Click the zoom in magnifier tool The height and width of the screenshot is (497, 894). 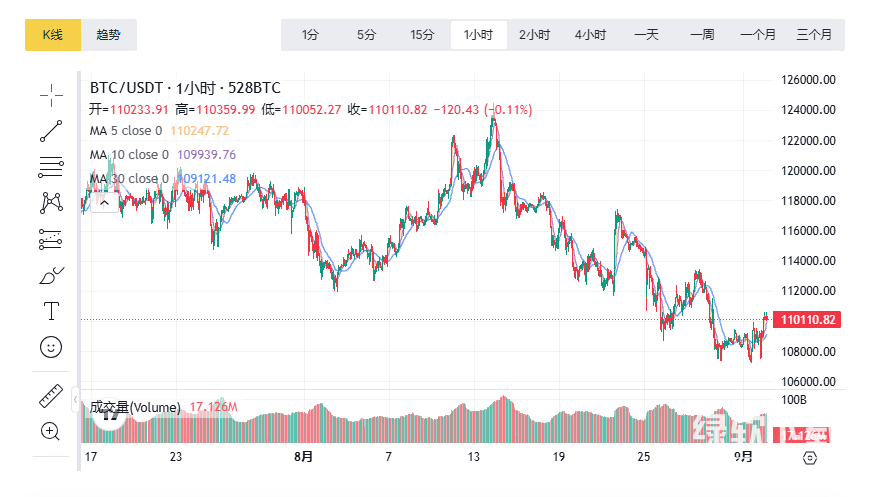[x=51, y=431]
